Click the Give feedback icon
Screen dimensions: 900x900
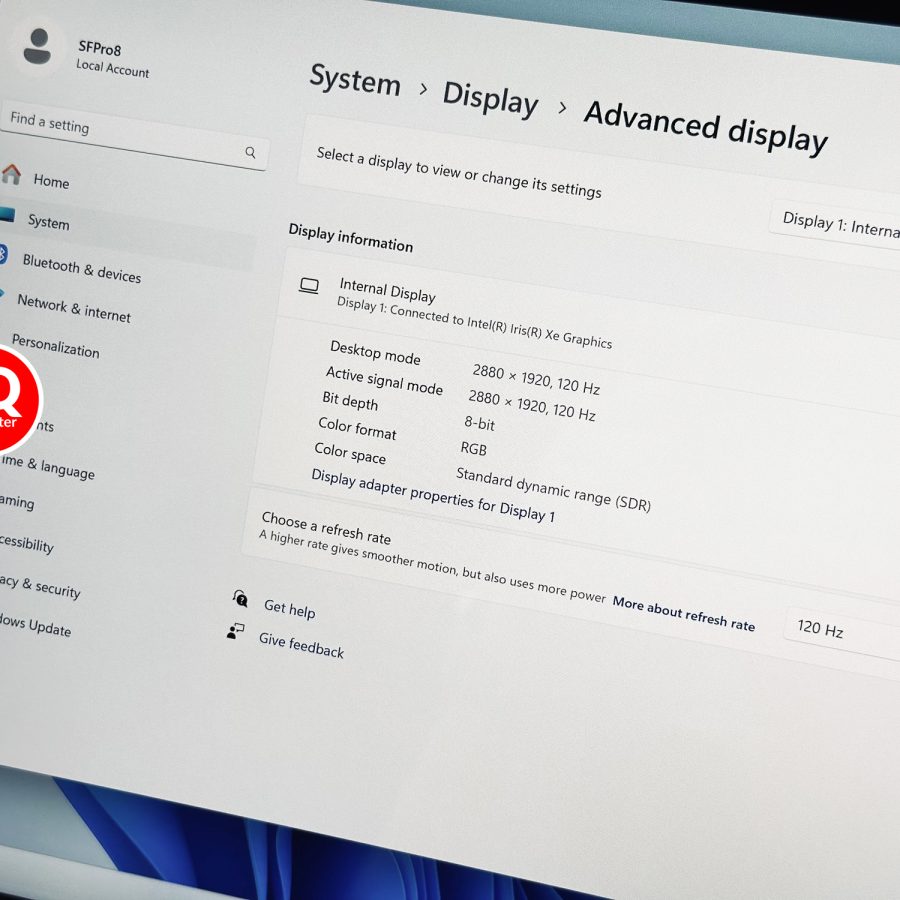(x=235, y=631)
